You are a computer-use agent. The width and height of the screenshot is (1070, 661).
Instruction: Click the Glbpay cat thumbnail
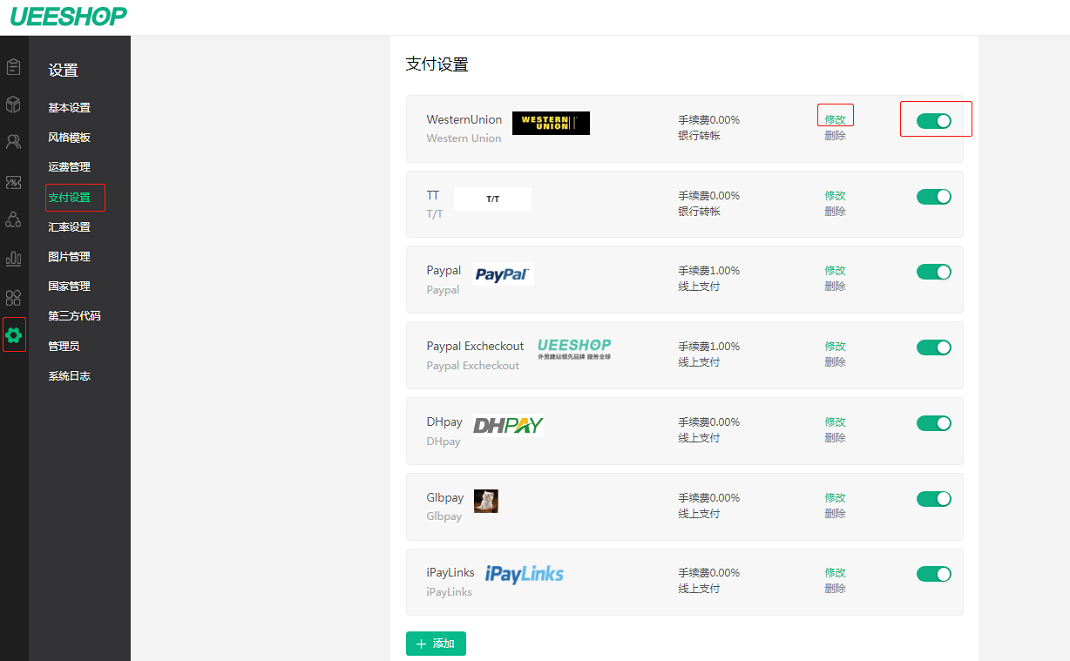[486, 501]
